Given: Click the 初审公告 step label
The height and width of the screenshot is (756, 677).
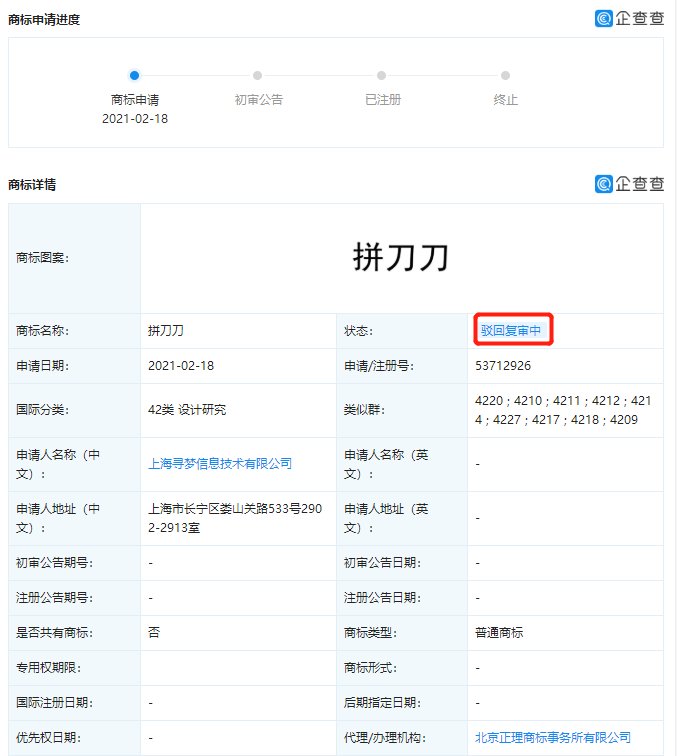Looking at the screenshot, I should coord(258,100).
